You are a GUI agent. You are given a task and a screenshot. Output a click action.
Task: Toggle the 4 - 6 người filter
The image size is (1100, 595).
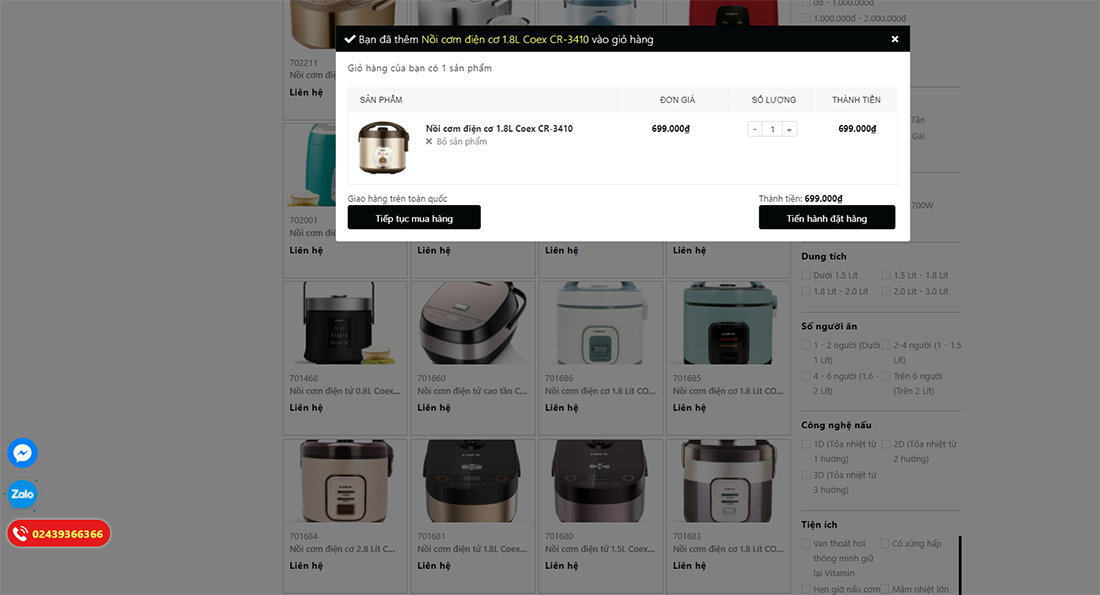point(806,376)
